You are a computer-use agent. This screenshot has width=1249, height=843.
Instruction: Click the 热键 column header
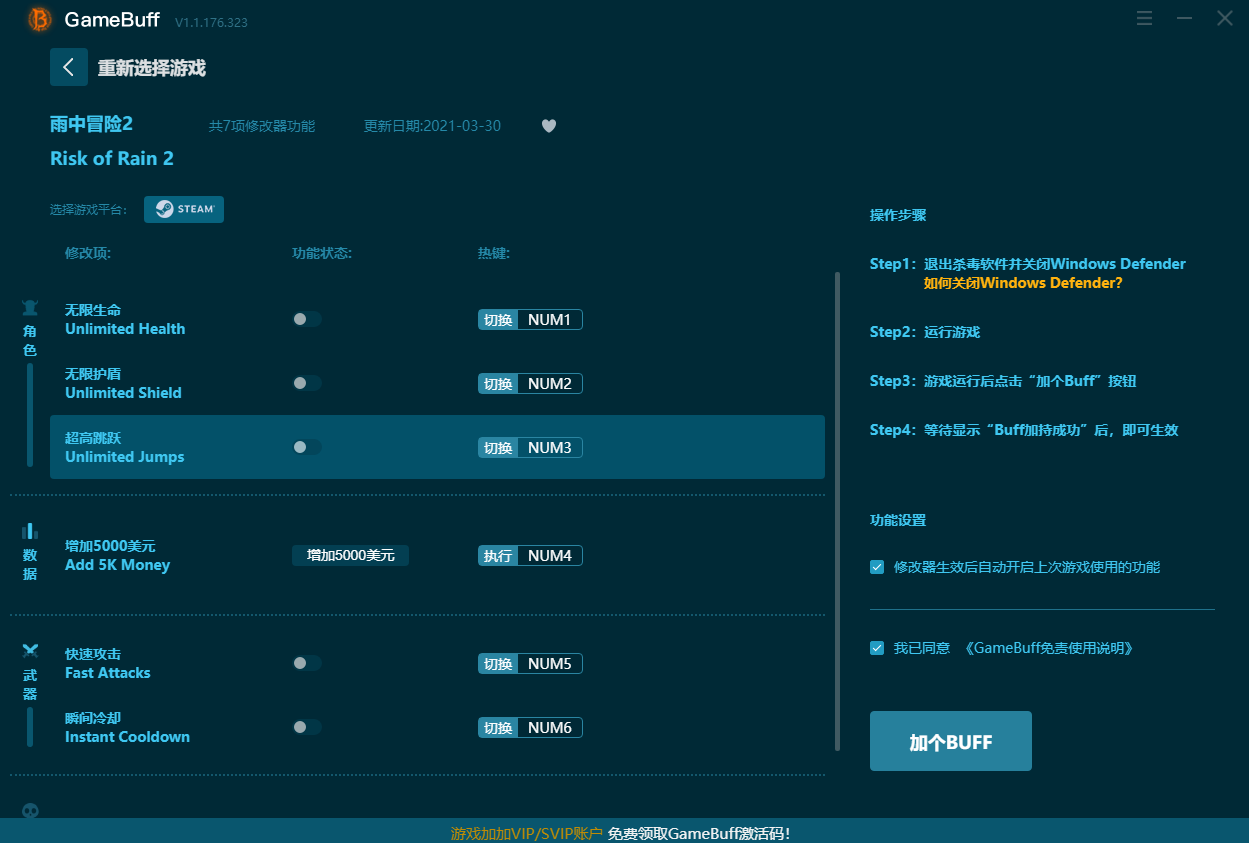point(494,253)
